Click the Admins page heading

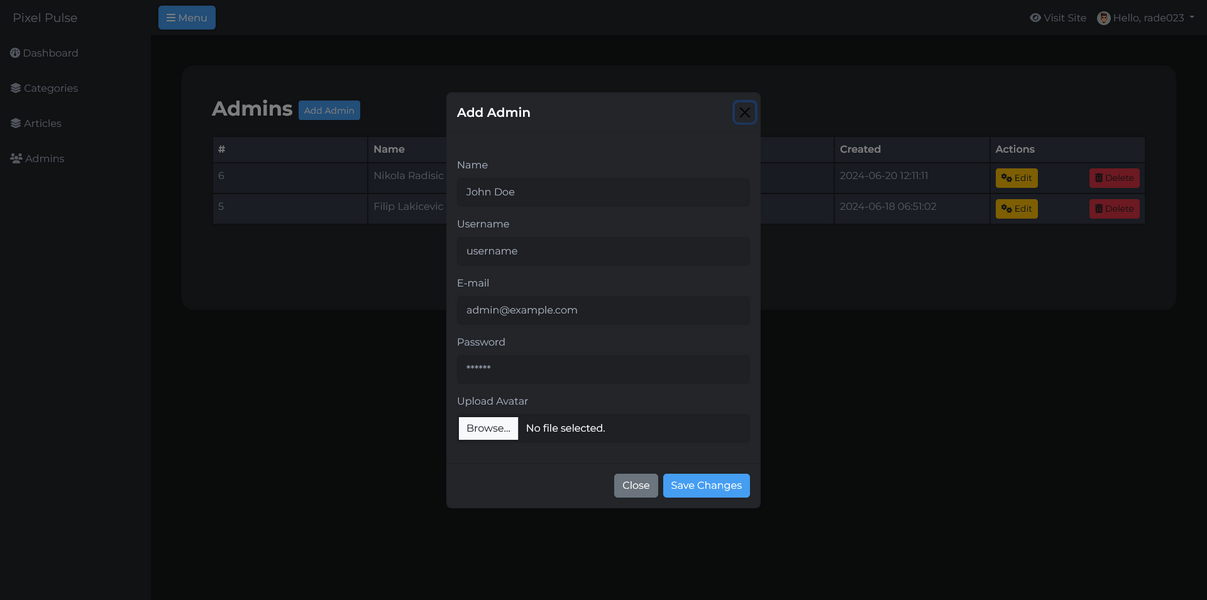click(x=252, y=109)
